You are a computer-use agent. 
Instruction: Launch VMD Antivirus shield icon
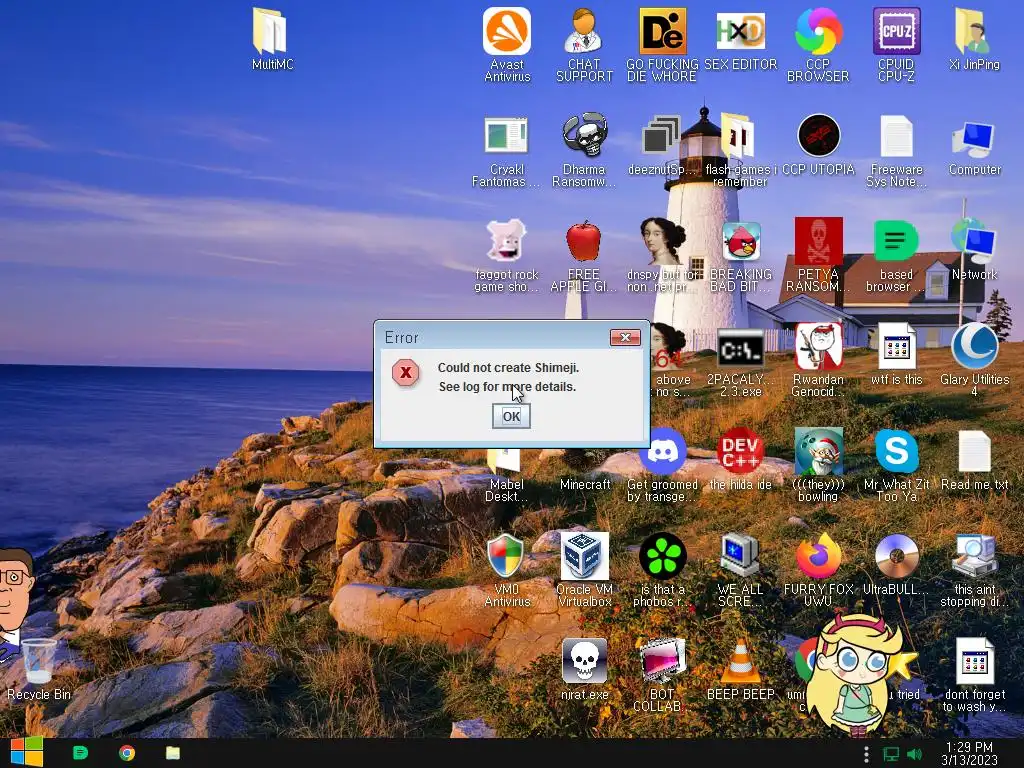[506, 569]
